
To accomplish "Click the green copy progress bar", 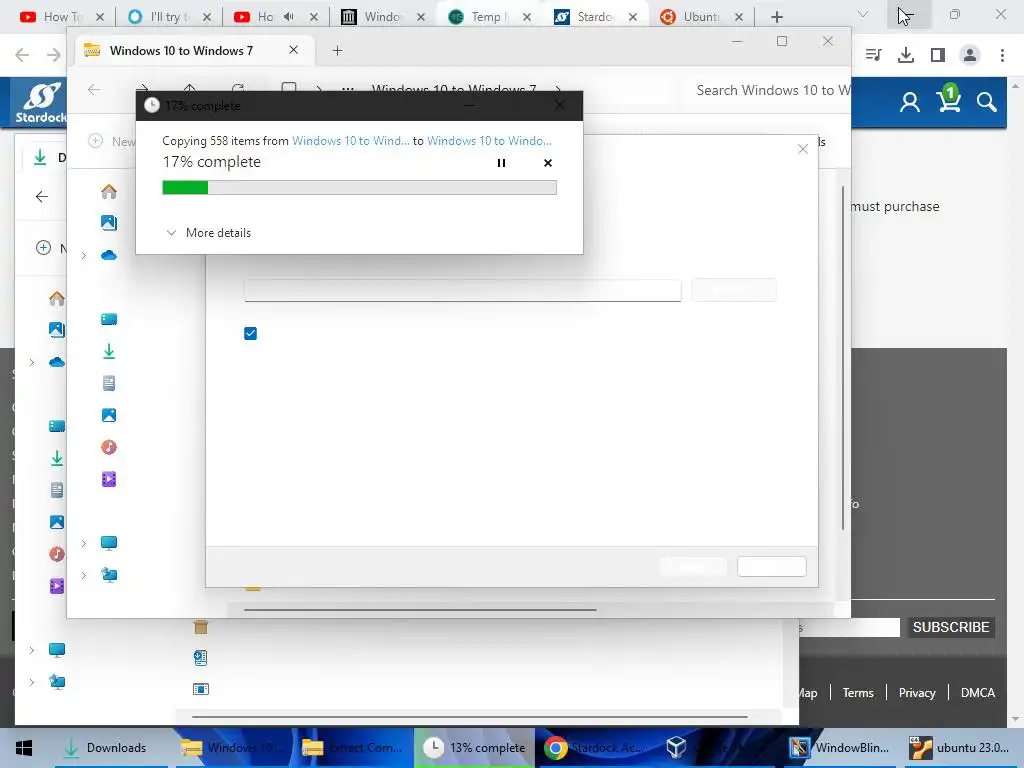I will coord(359,188).
